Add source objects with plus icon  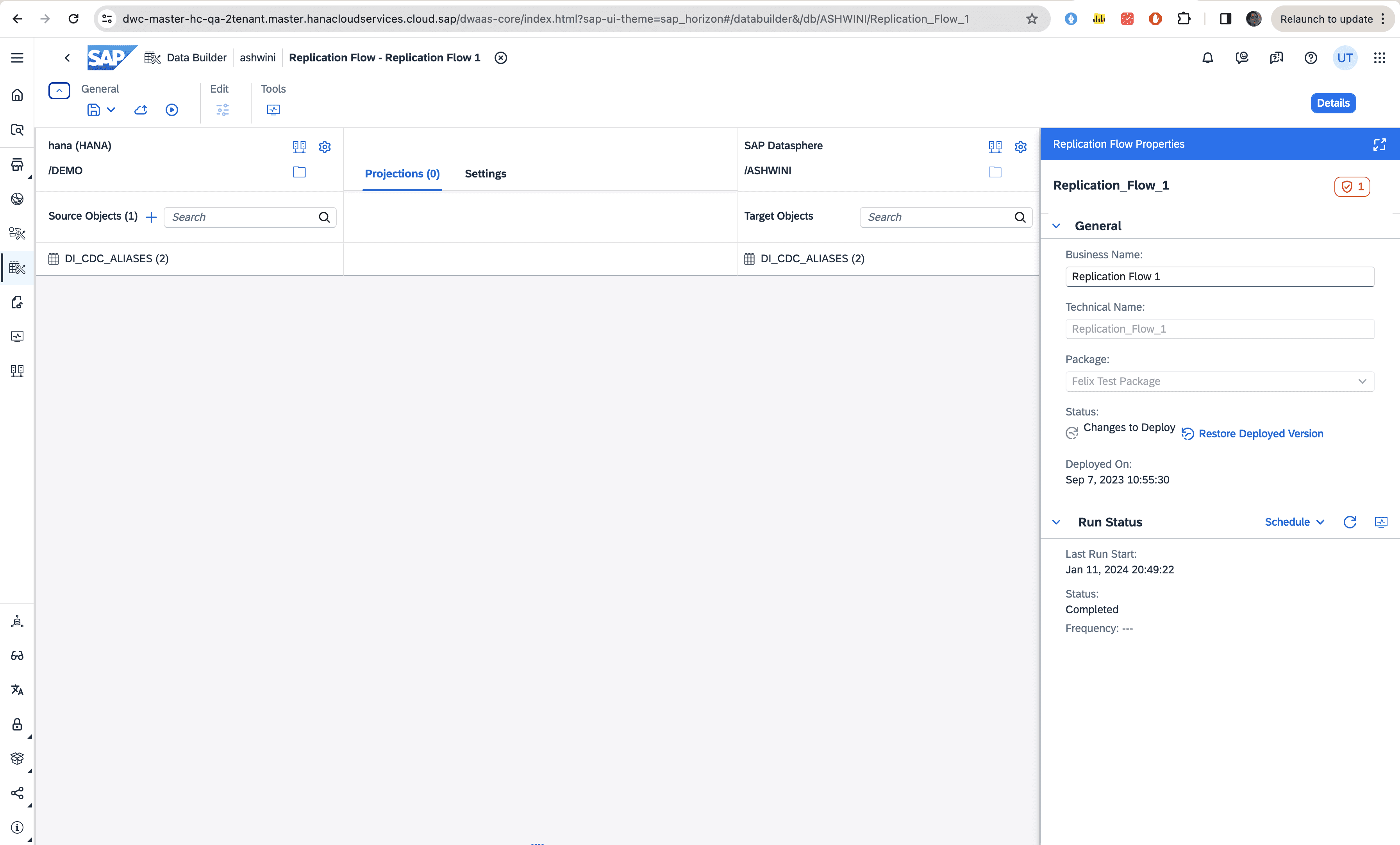click(x=151, y=217)
